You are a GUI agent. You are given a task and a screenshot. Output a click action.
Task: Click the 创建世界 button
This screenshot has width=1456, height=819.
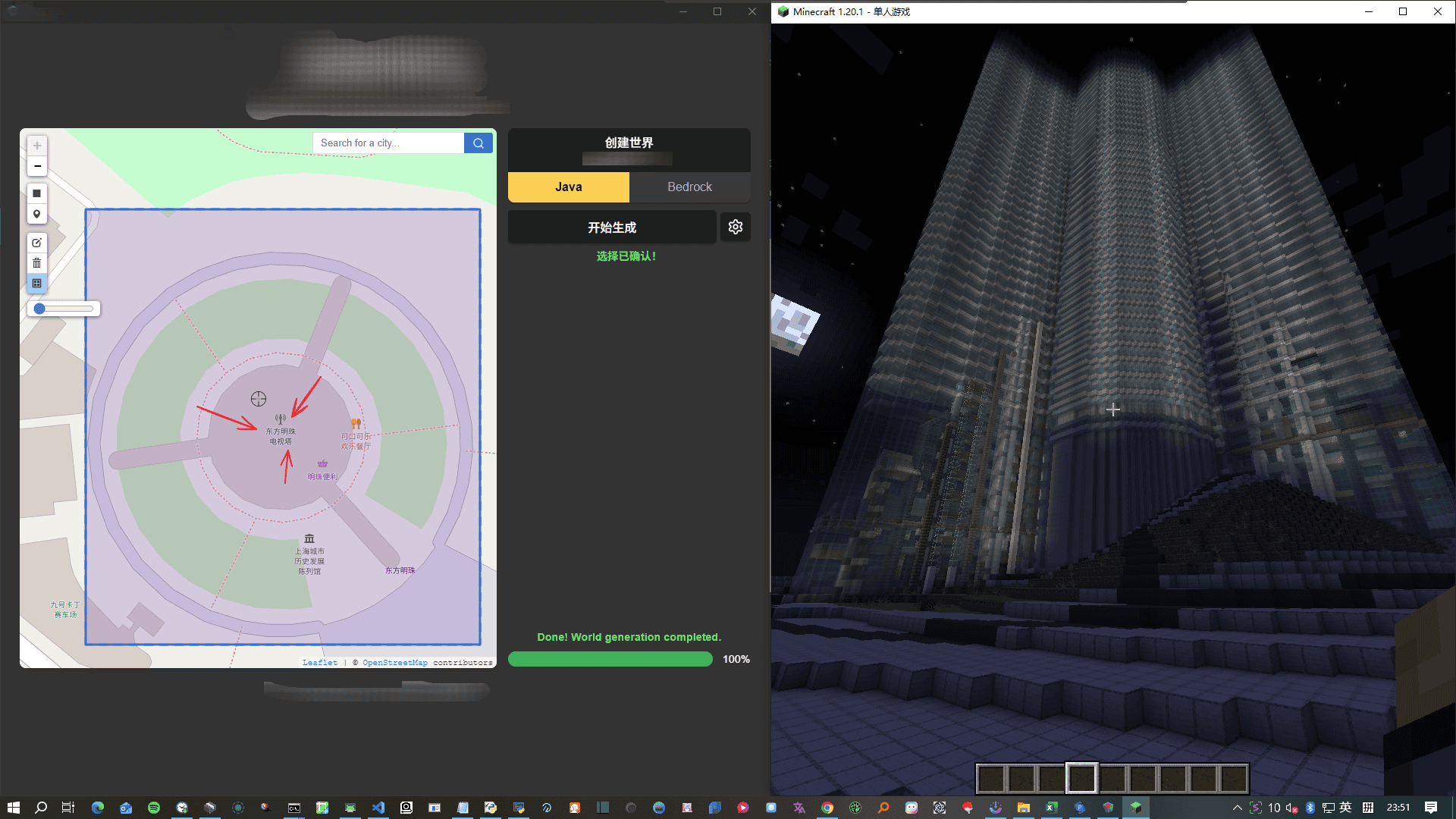point(629,149)
